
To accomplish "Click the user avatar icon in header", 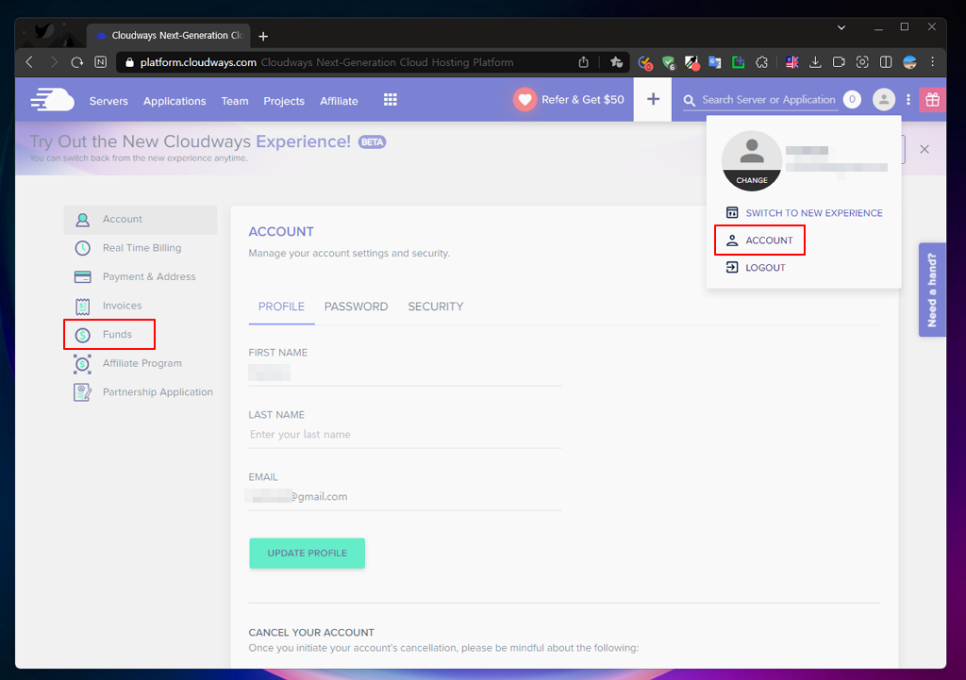I will (x=883, y=99).
